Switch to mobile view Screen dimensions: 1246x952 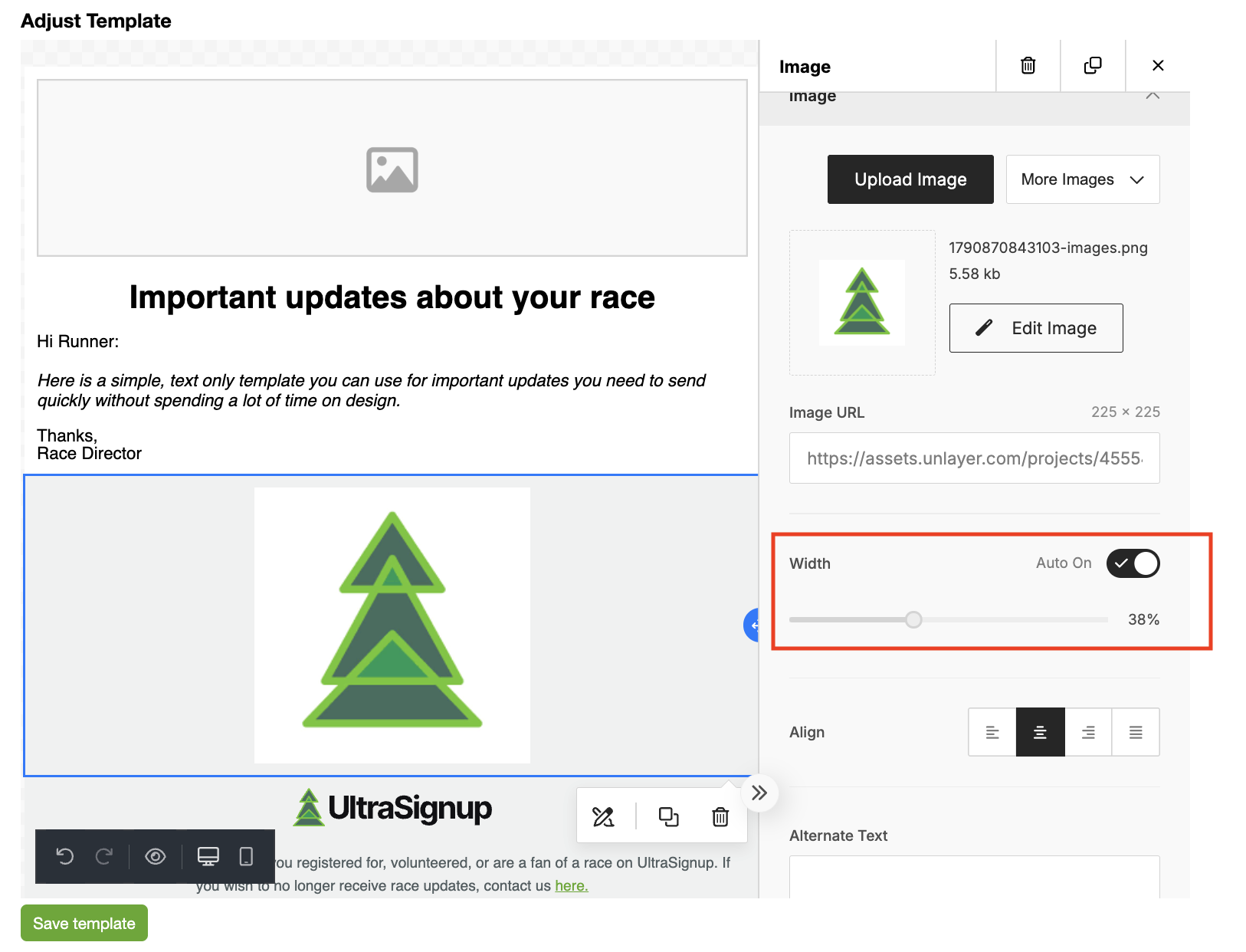point(246,856)
